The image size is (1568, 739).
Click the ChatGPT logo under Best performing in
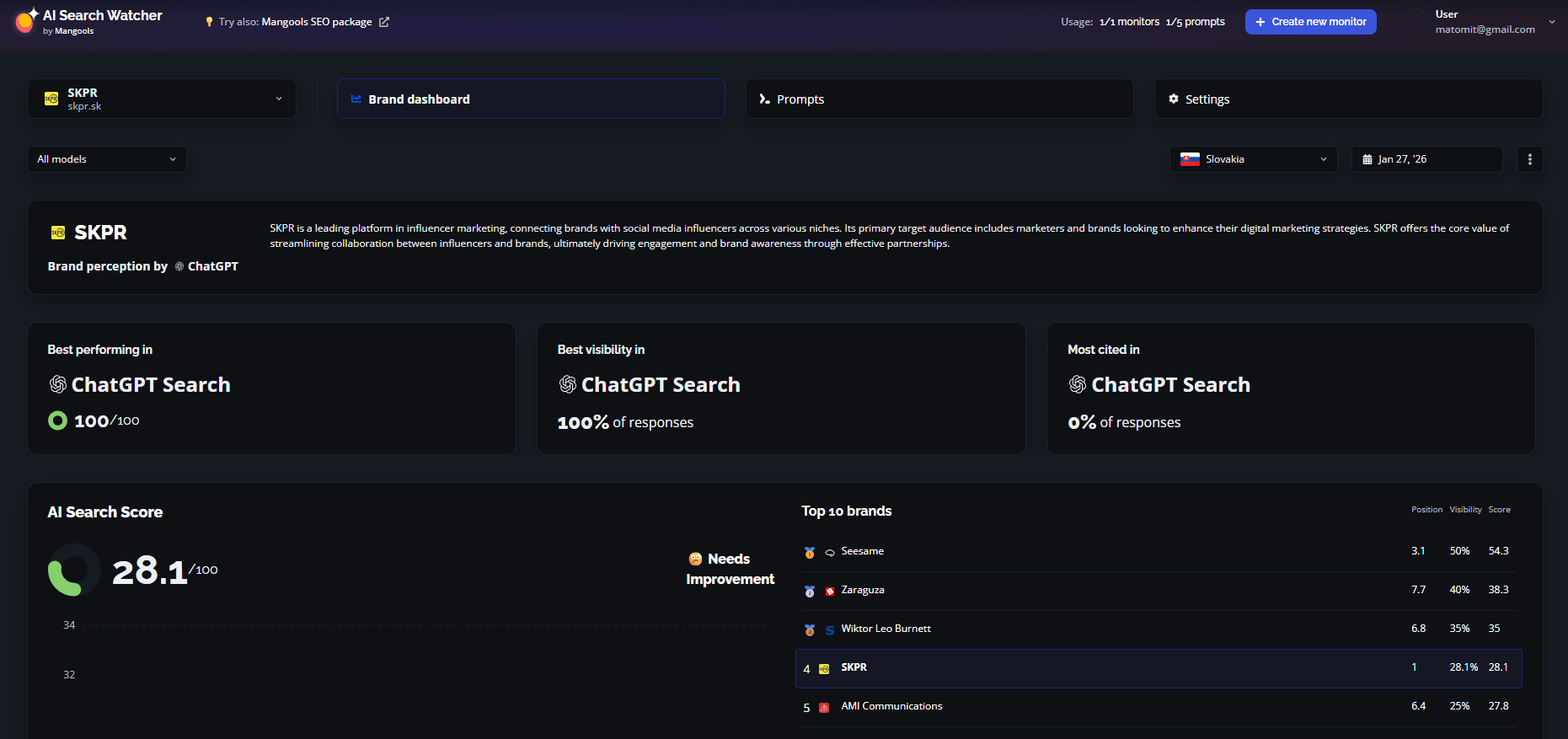click(x=58, y=384)
